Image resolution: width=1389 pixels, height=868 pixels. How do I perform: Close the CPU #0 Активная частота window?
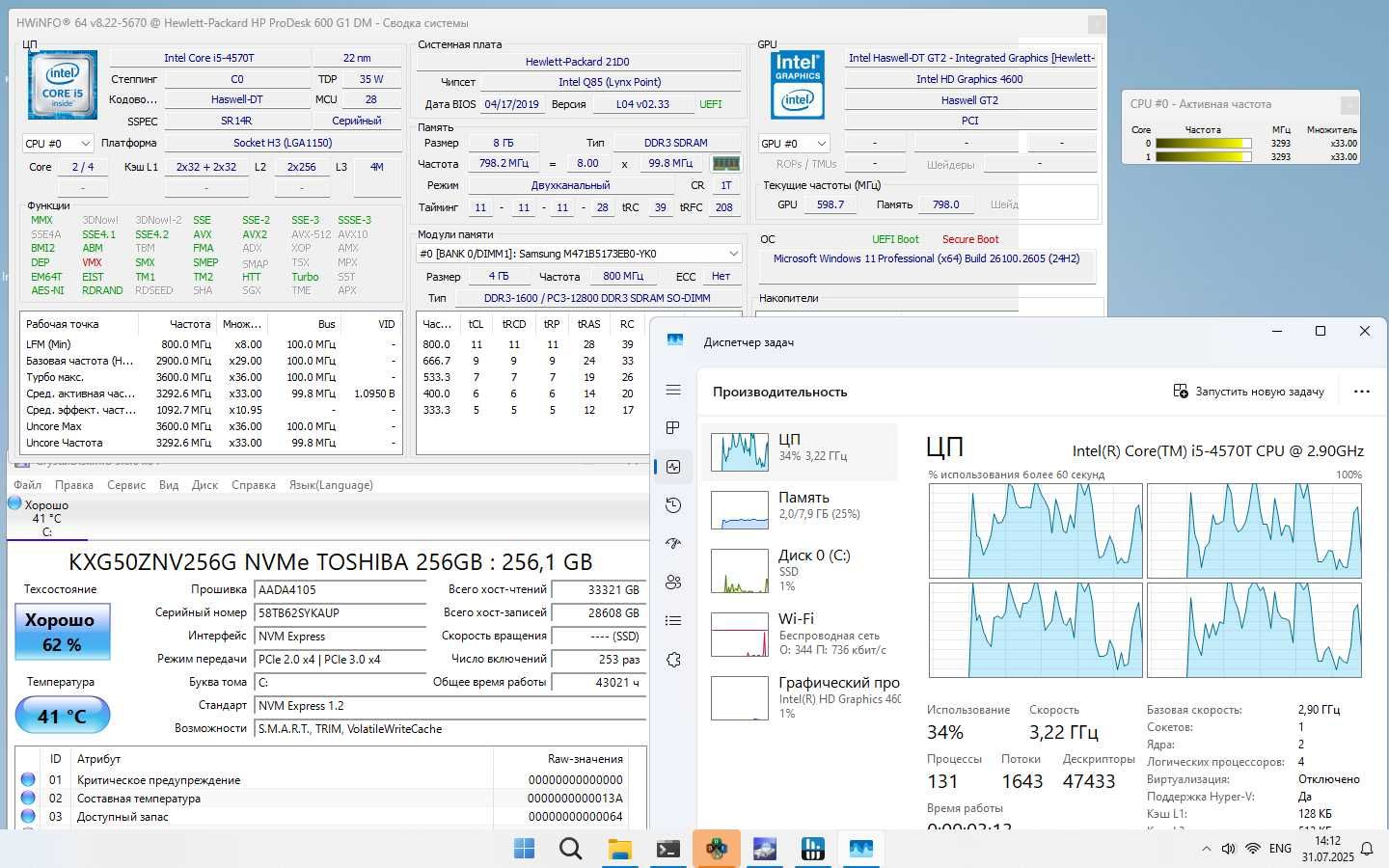1349,104
